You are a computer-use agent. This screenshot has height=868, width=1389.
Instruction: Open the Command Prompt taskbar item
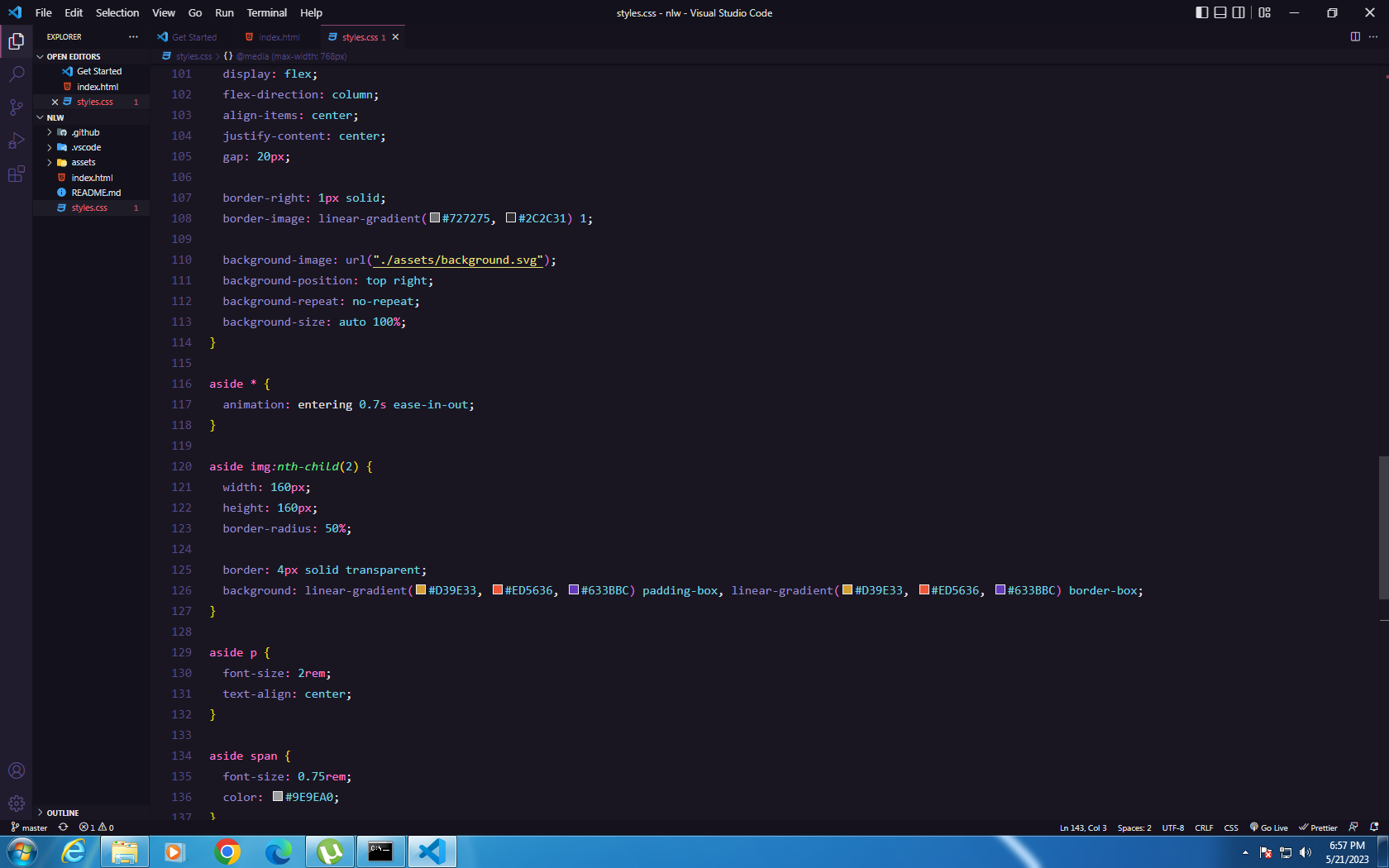point(380,851)
